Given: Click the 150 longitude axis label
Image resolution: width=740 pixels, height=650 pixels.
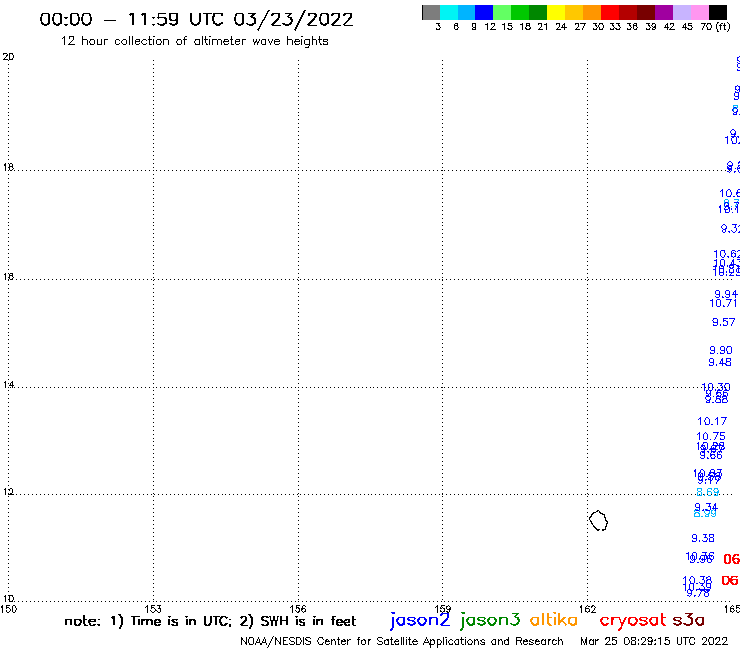Looking at the screenshot, I should click(x=8, y=609).
